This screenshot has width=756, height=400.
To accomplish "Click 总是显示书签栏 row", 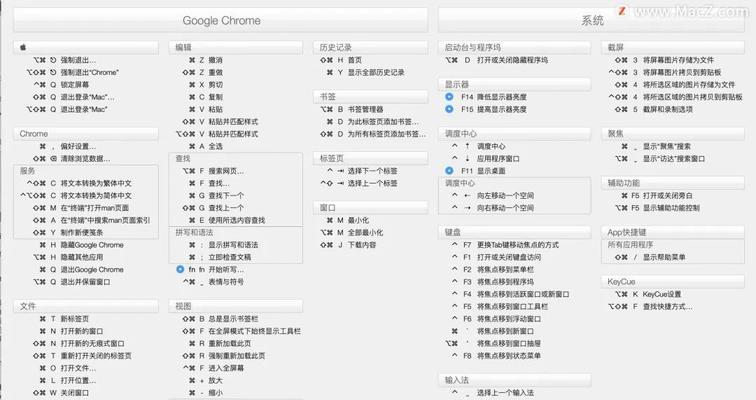I will tap(220, 319).
